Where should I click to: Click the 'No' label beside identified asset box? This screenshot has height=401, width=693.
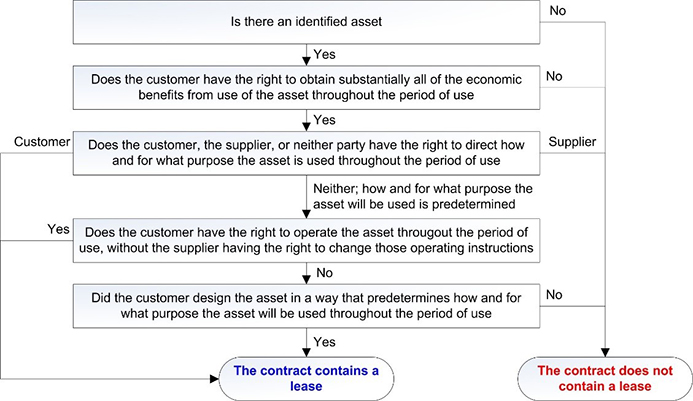pyautogui.click(x=558, y=11)
